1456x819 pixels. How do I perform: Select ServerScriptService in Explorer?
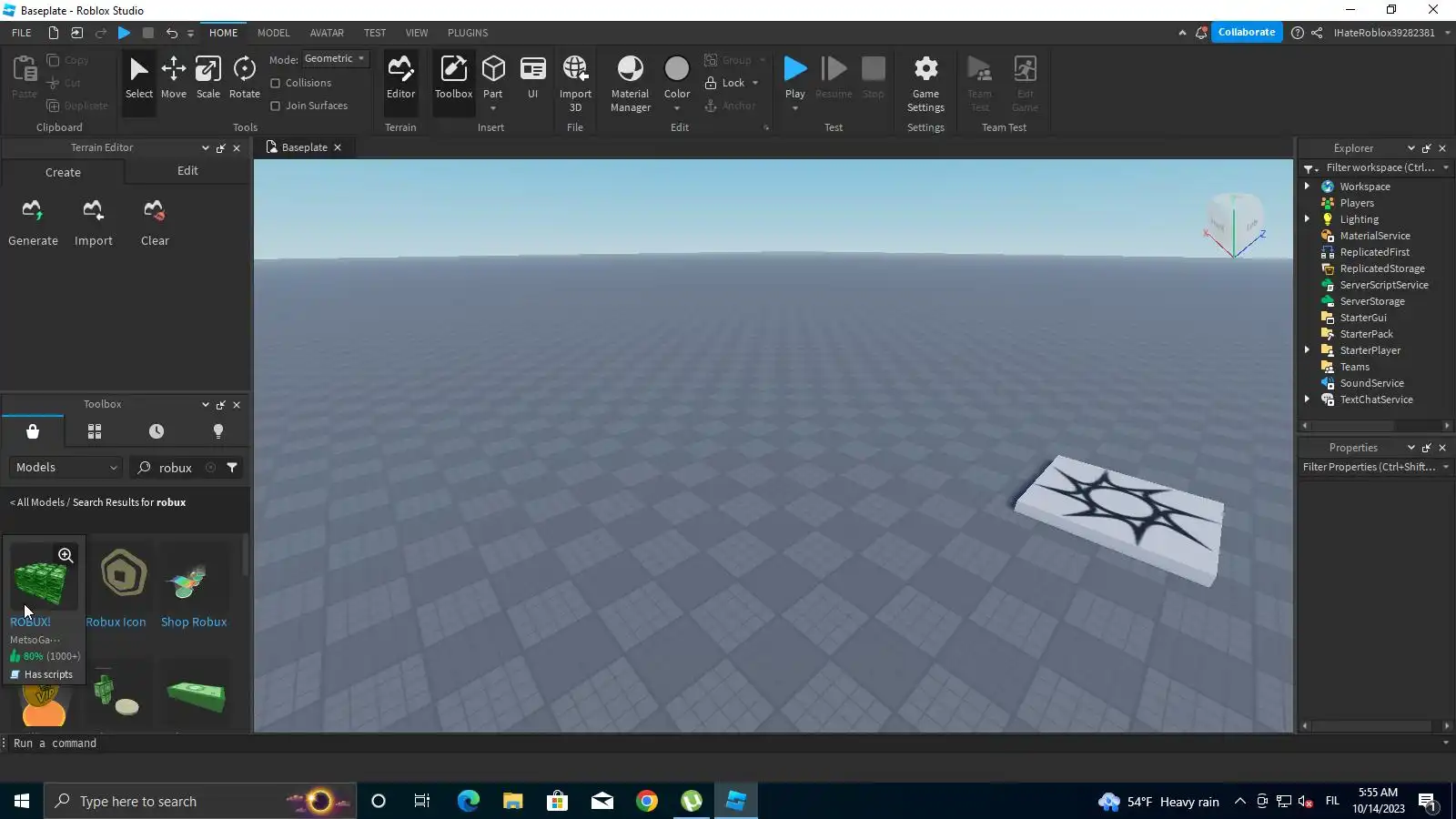pos(1383,285)
